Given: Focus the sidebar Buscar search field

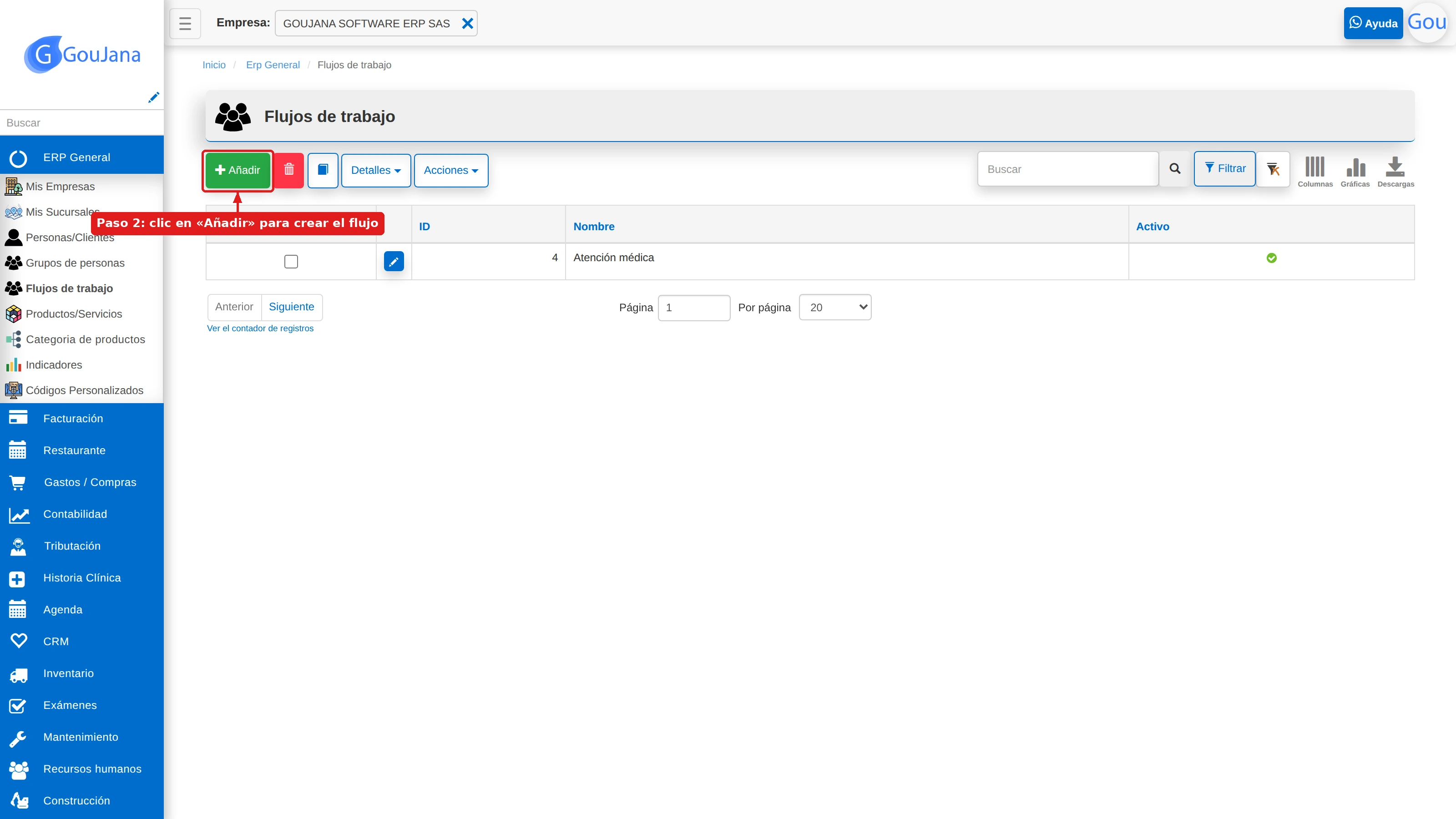Looking at the screenshot, I should 82,123.
